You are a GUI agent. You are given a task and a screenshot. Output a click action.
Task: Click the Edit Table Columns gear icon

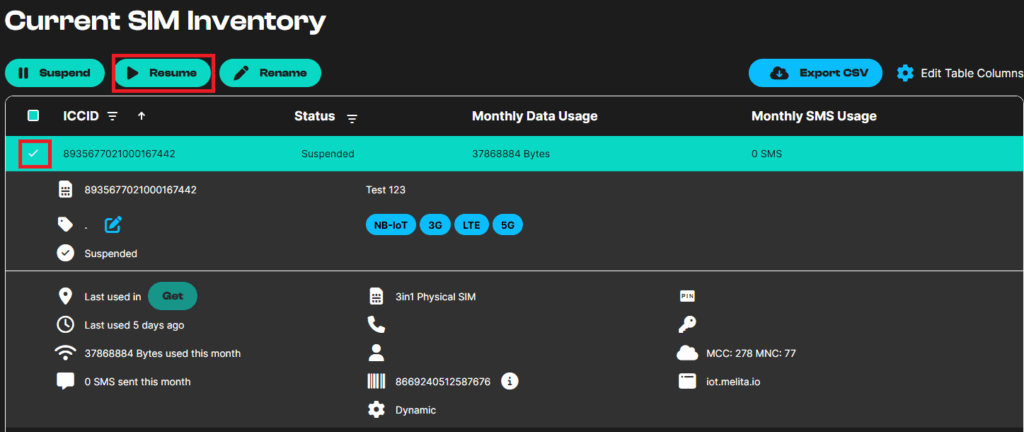coord(905,73)
